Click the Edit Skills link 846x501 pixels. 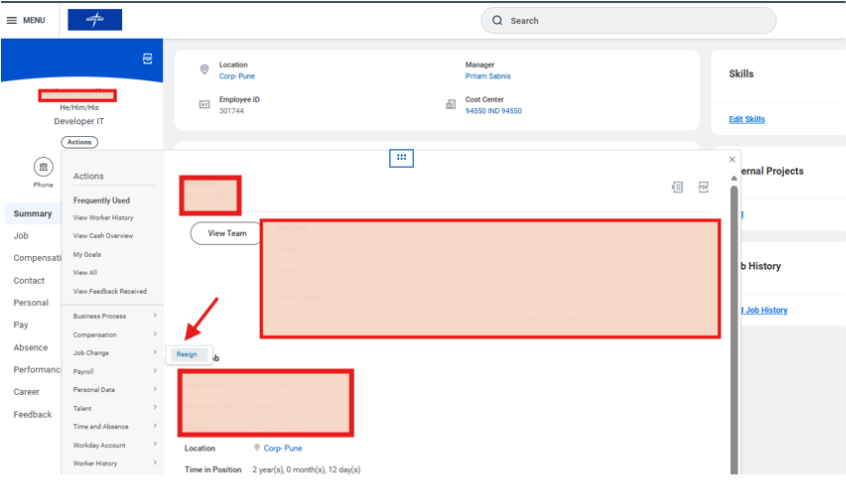[x=747, y=120]
